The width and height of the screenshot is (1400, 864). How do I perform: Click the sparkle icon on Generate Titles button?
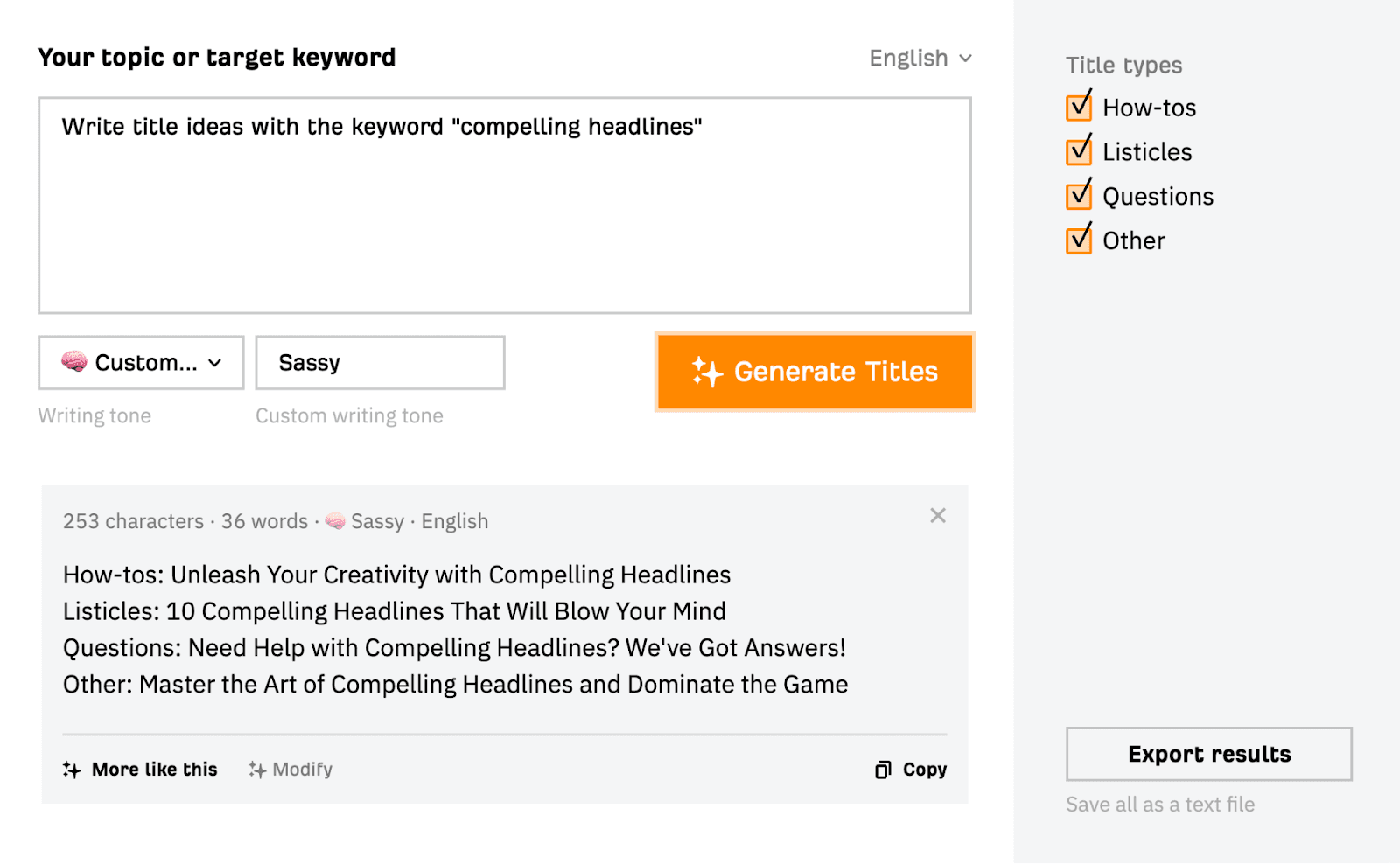point(705,372)
